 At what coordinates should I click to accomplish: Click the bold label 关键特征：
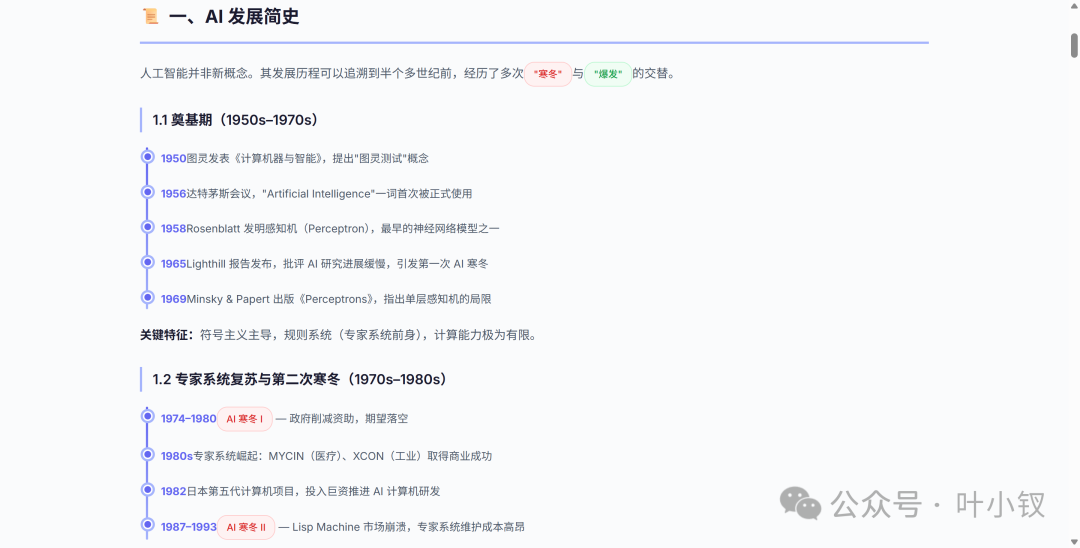click(x=167, y=335)
